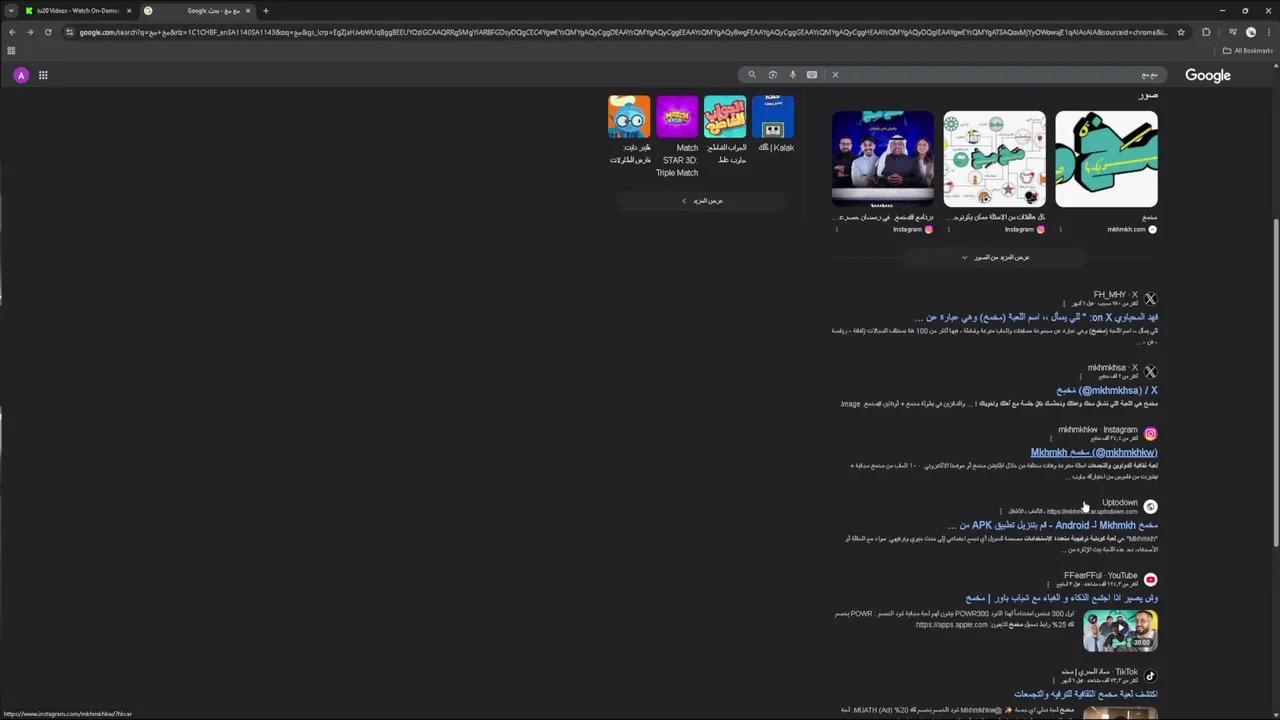Screen dimensions: 1280x720
Task: Open the mkhmkh.com logo image
Action: pyautogui.click(x=1106, y=159)
